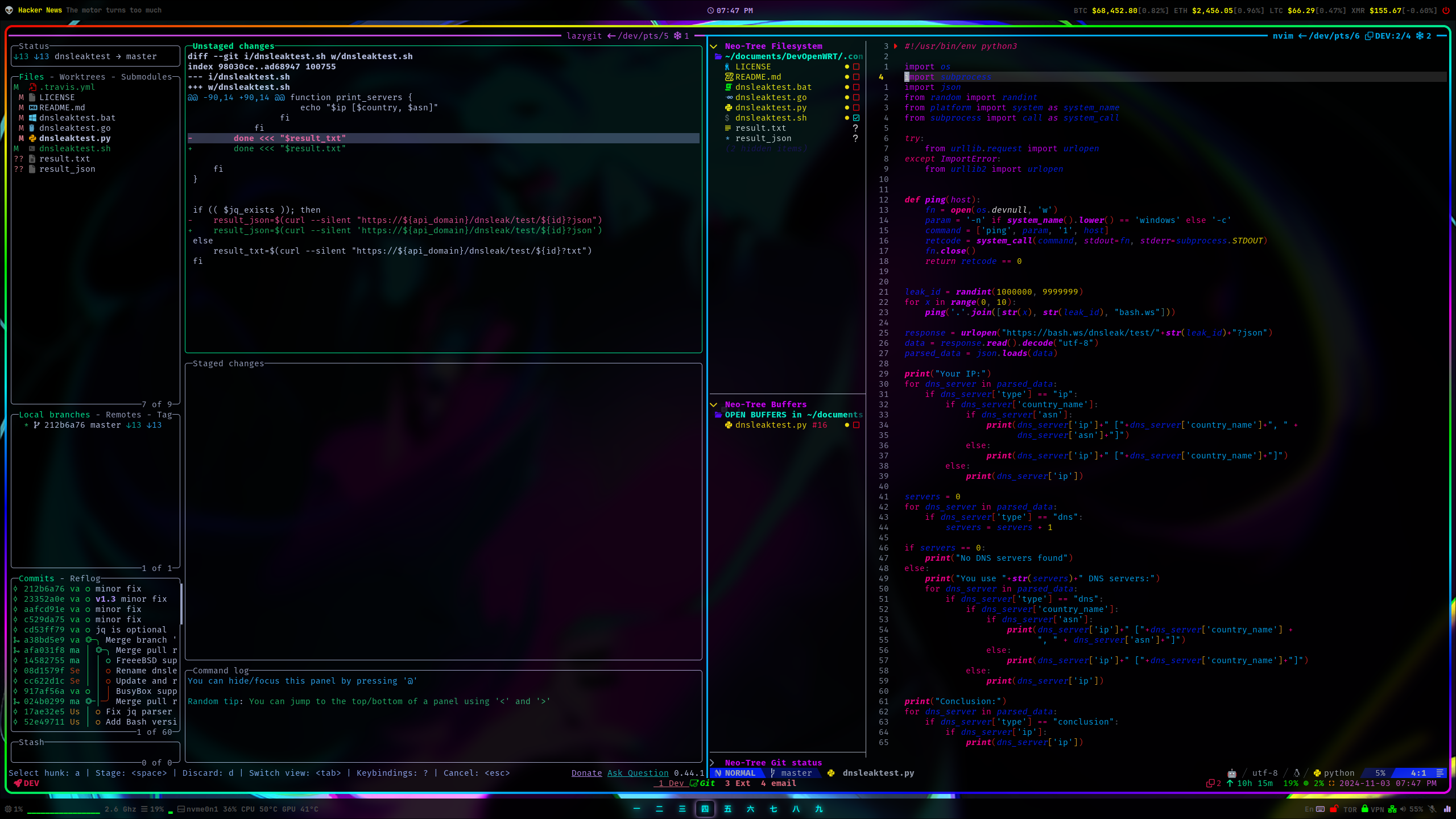Collapse the Neo-Tree Buffers section
The width and height of the screenshot is (1456, 819).
(x=713, y=404)
